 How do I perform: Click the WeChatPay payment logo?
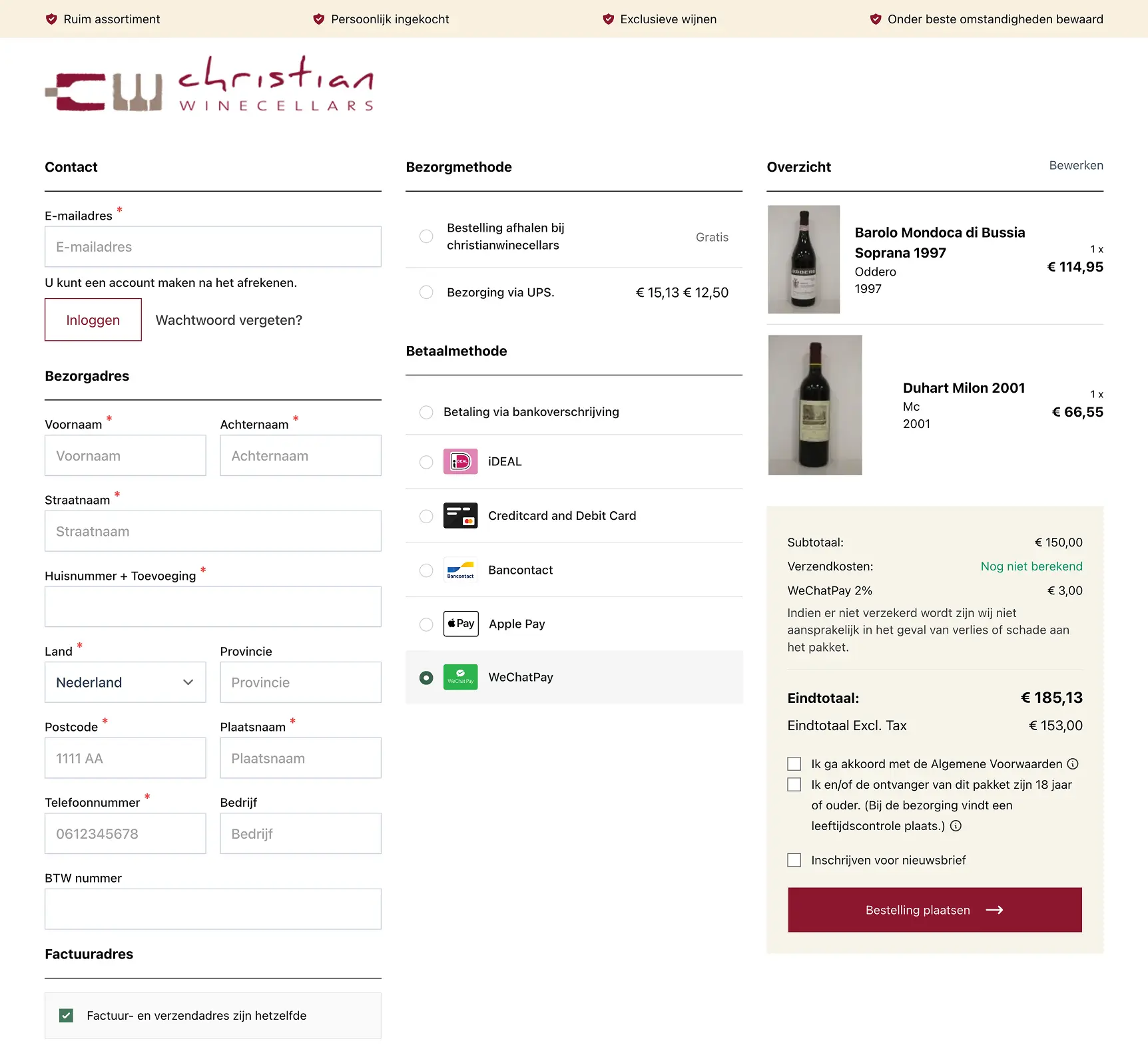[x=460, y=677]
